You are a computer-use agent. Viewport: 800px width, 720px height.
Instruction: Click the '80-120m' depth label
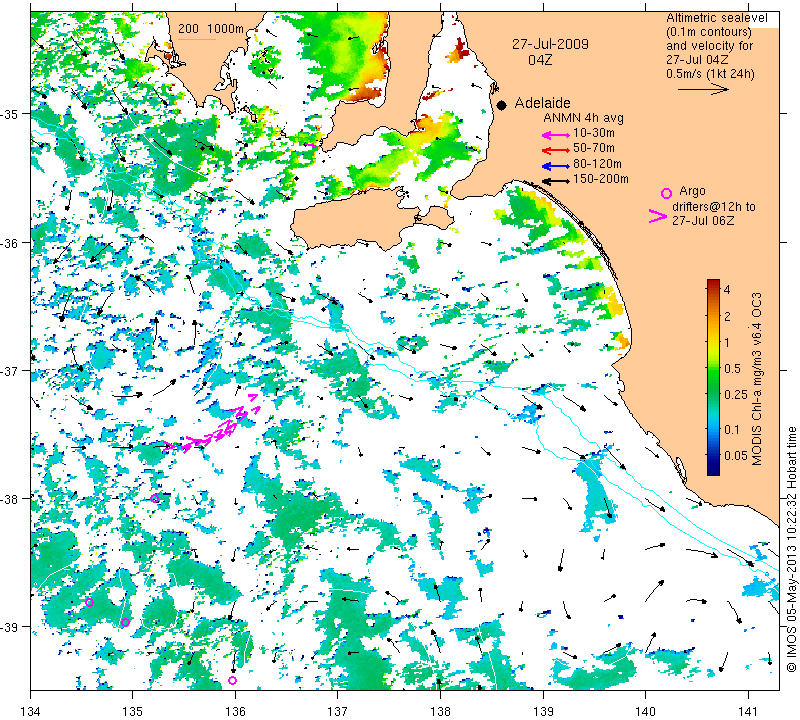pos(597,164)
